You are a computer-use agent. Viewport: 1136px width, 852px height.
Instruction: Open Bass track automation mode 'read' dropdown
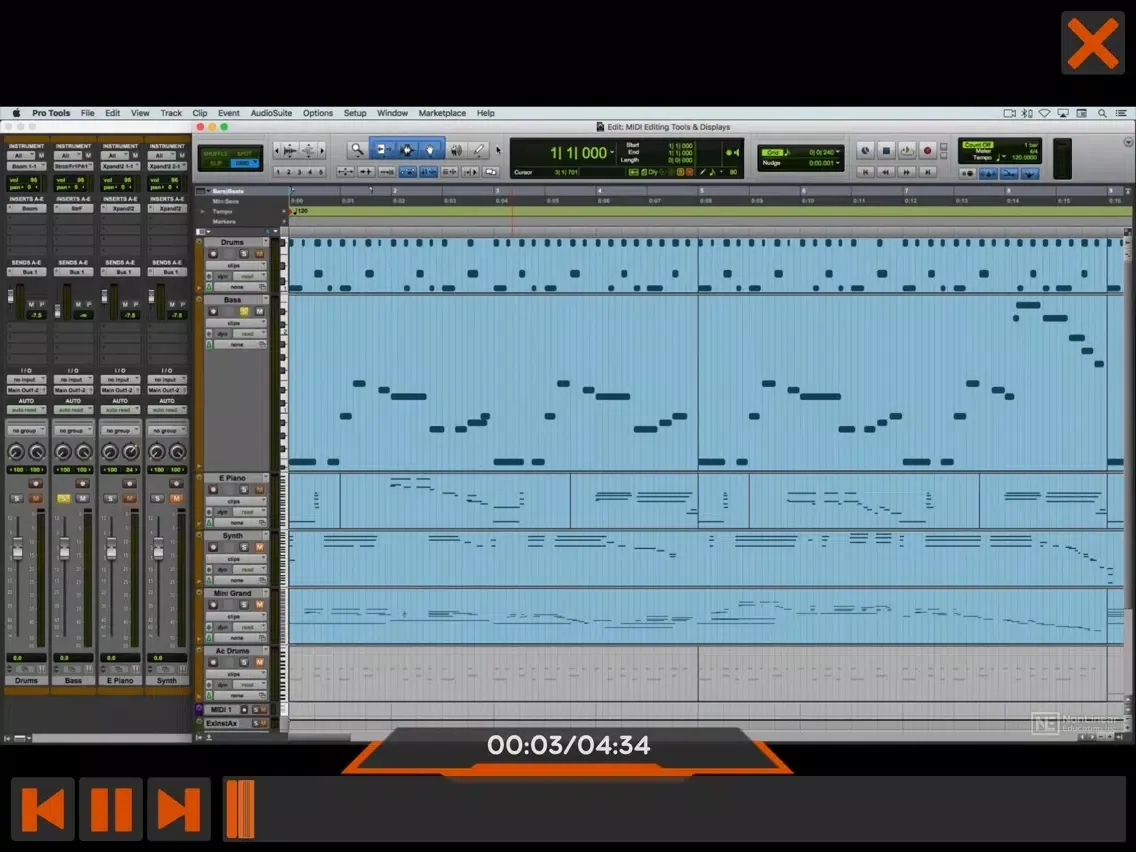249,334
